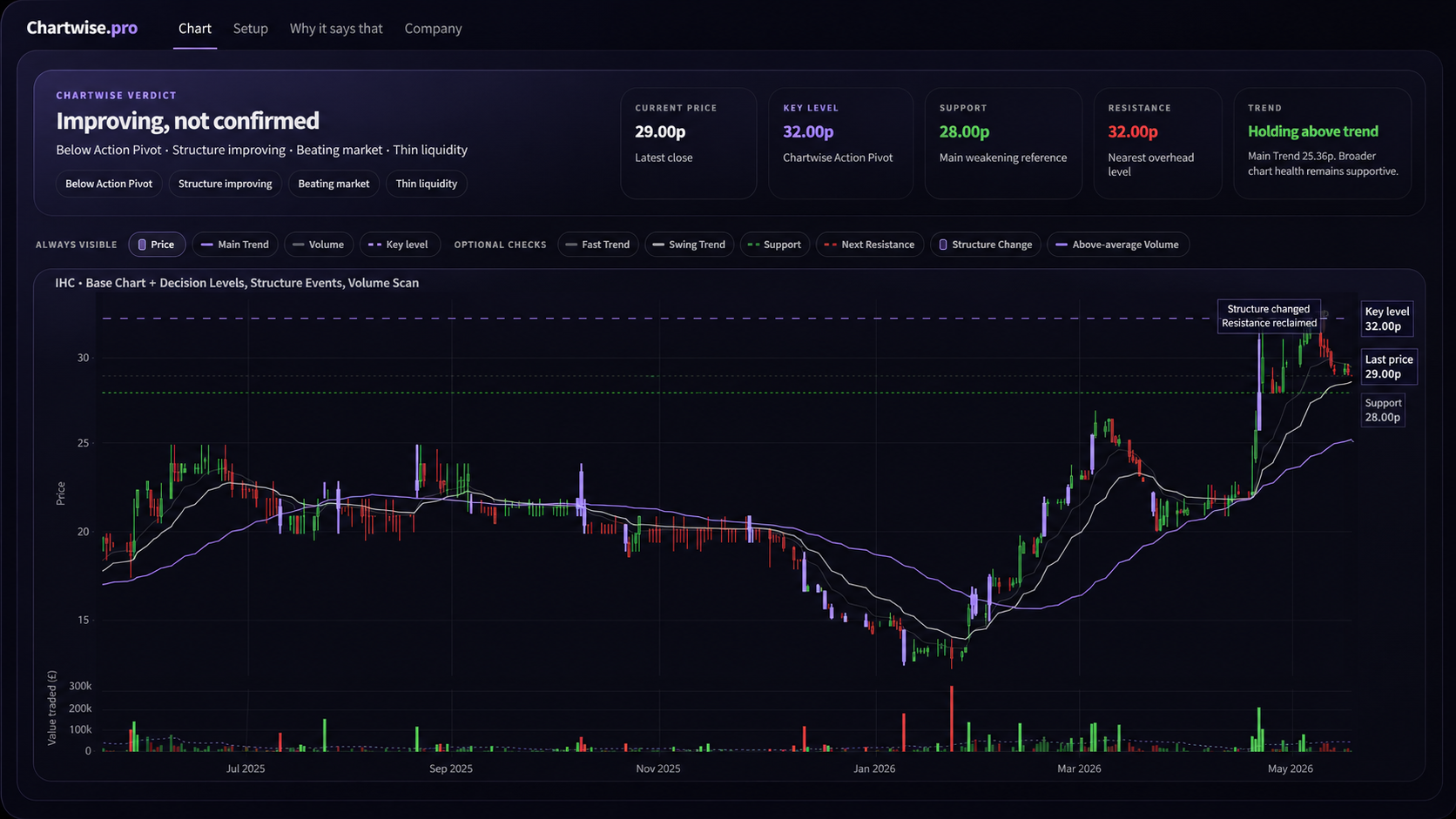Click the ALWAYS VISIBLE label

[77, 245]
